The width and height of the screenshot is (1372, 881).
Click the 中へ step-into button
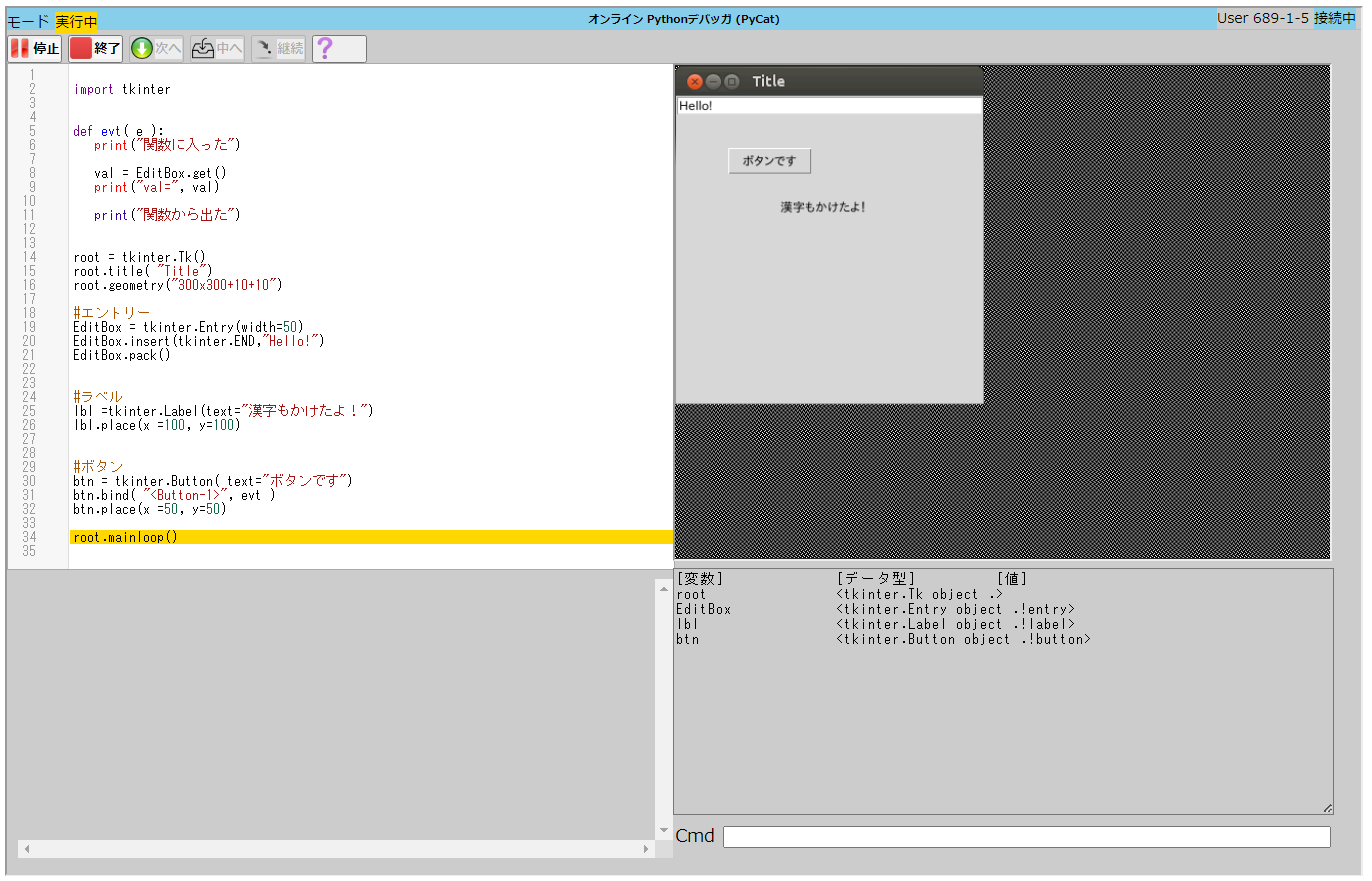coord(218,48)
